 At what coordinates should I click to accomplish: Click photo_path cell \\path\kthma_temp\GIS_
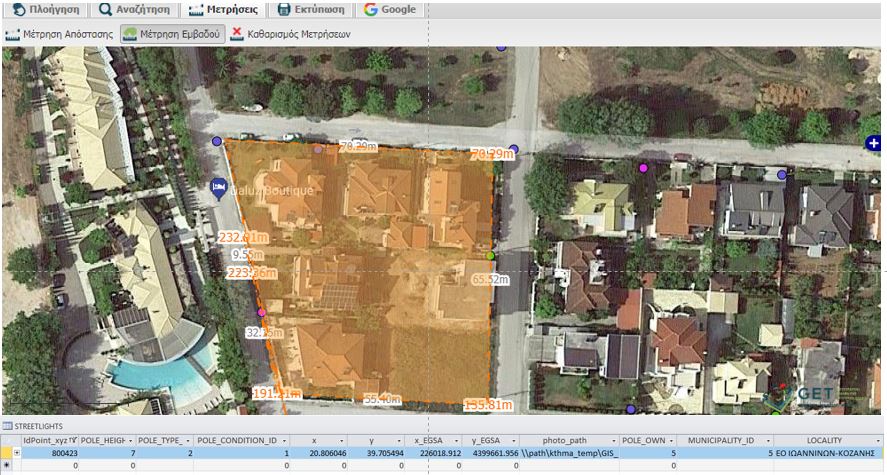pos(570,454)
